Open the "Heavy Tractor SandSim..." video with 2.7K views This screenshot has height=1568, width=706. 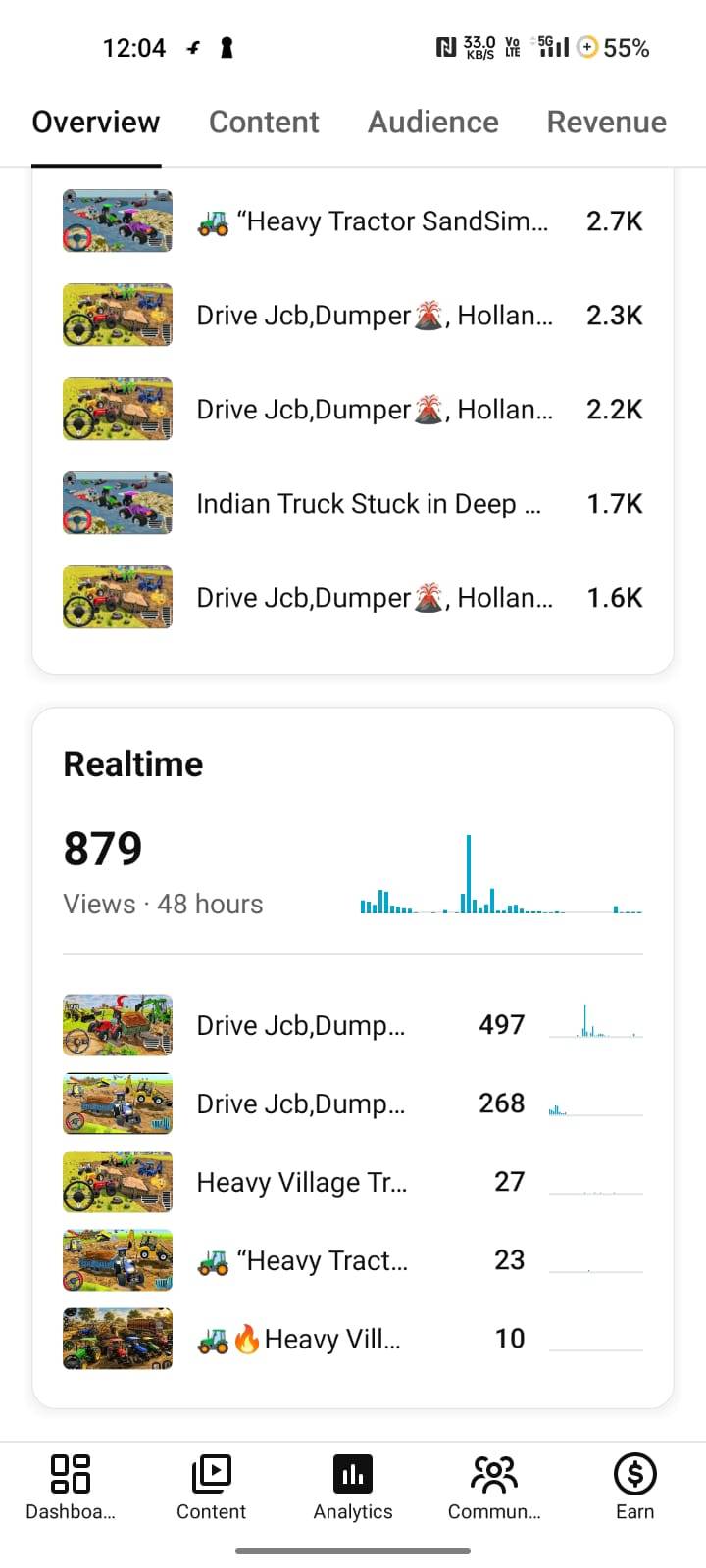pyautogui.click(x=353, y=221)
